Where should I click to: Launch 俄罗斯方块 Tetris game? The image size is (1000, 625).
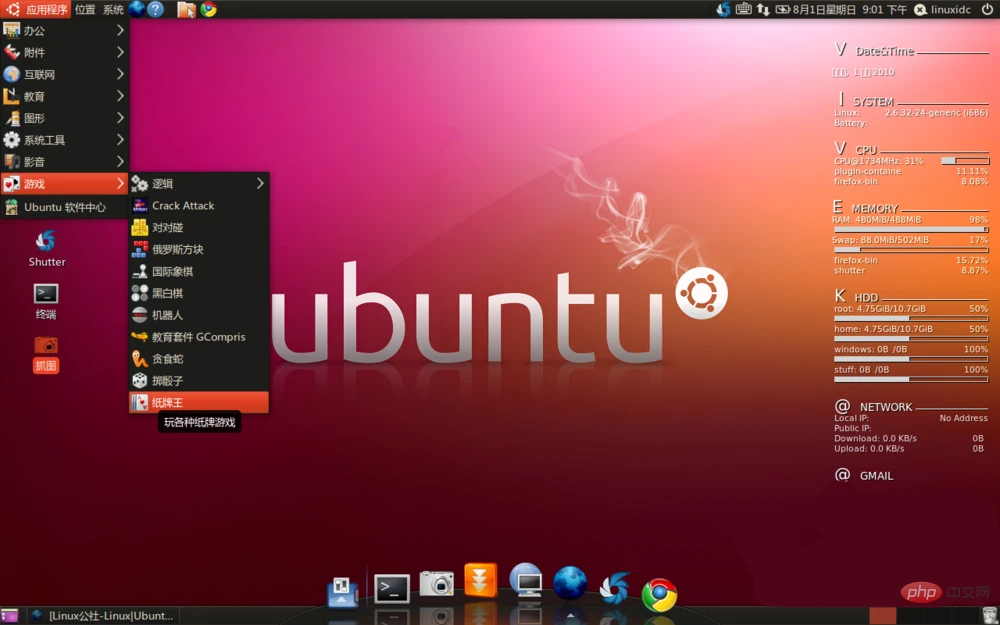click(198, 249)
